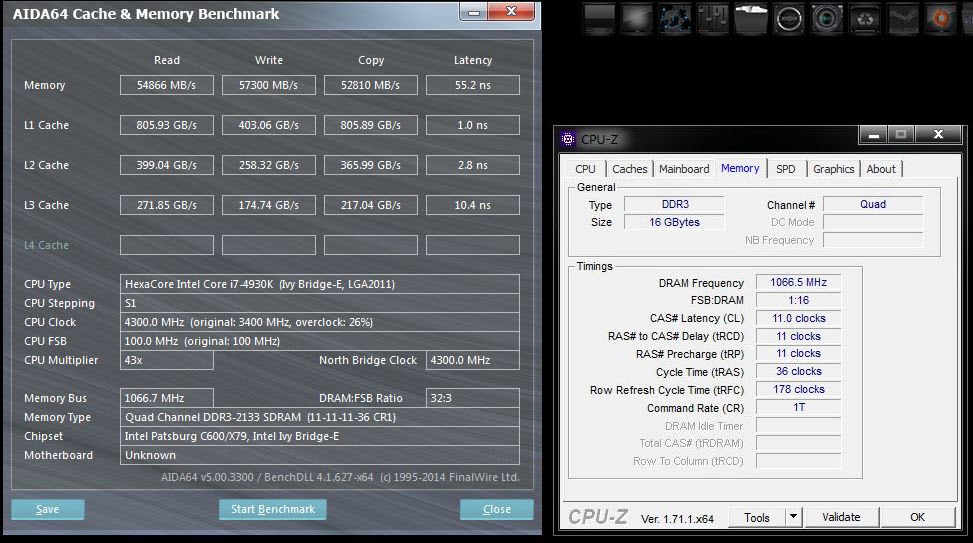Click the Memory Read value 54866 MB/s

click(x=167, y=85)
